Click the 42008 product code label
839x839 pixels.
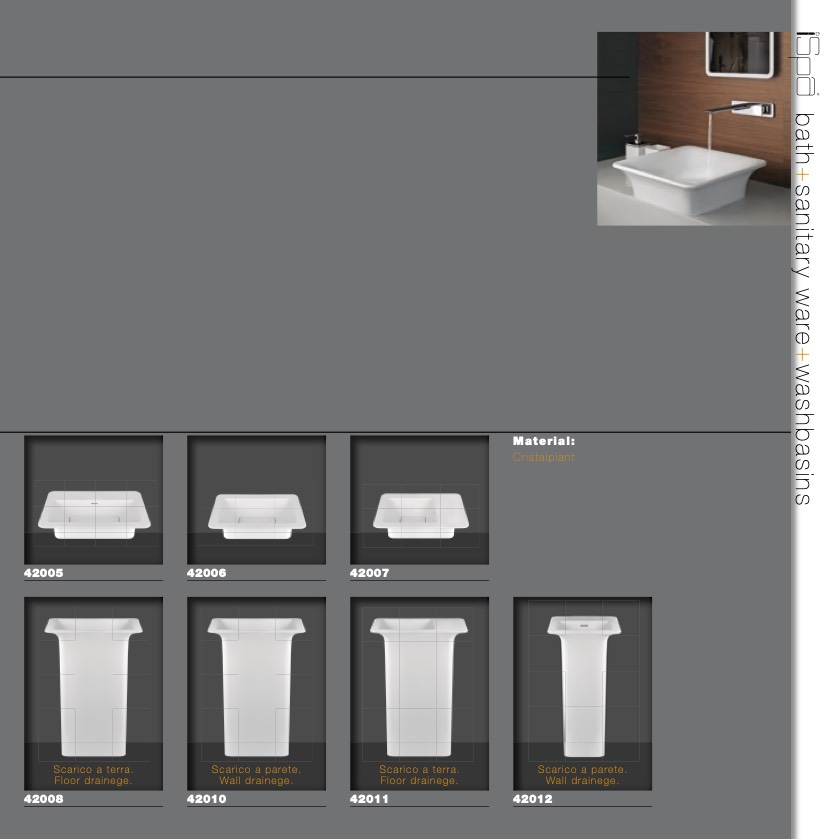tap(43, 800)
